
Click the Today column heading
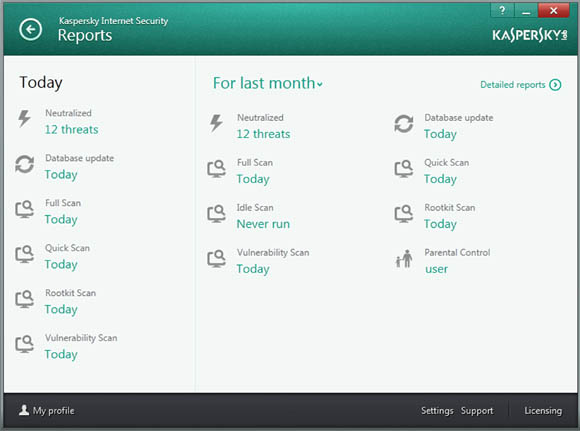[41, 83]
